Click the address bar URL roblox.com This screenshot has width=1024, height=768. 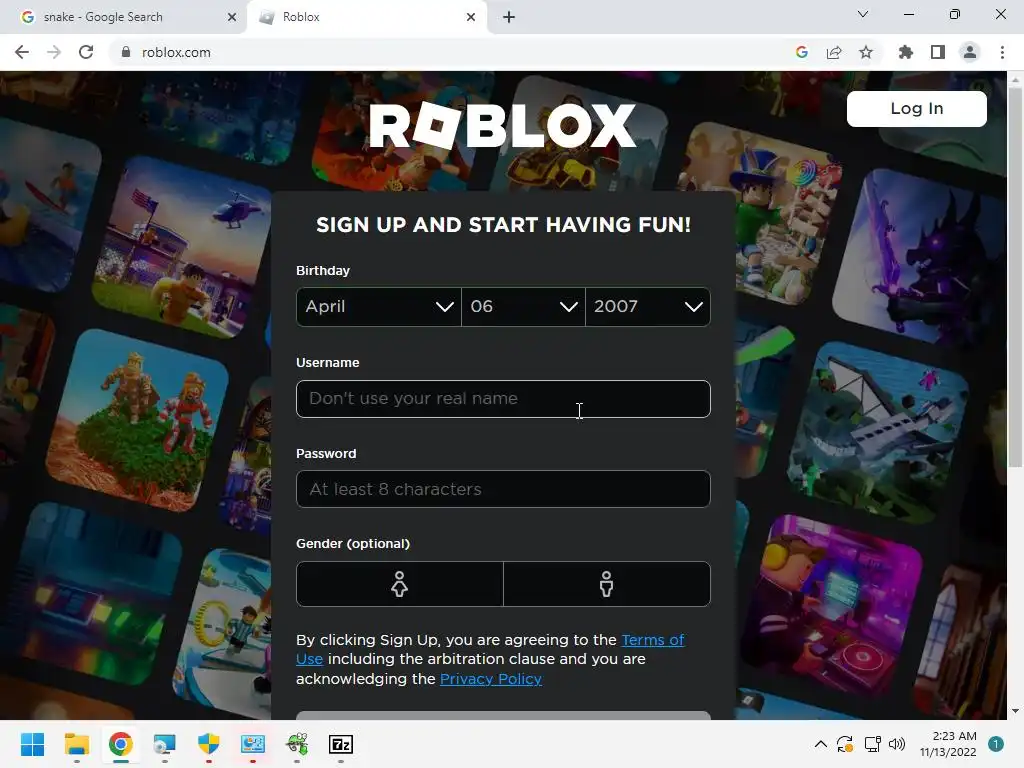[x=176, y=52]
